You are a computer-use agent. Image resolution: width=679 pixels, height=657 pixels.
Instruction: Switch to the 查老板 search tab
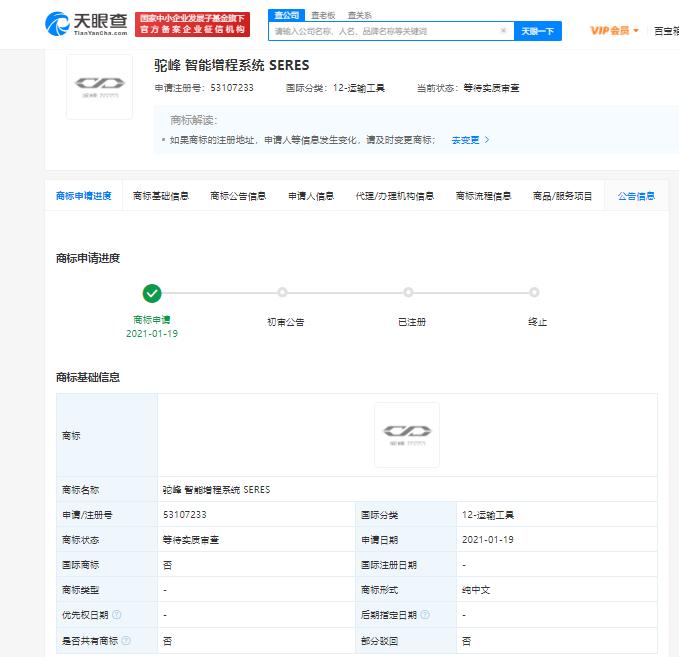[323, 16]
